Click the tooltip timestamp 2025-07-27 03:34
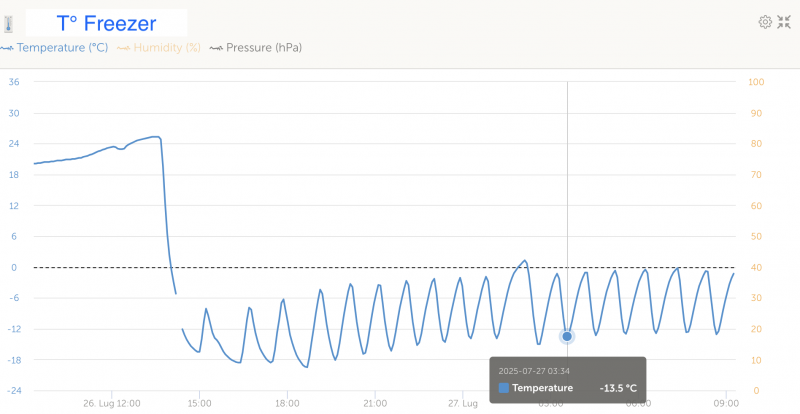The image size is (800, 414). 534,371
